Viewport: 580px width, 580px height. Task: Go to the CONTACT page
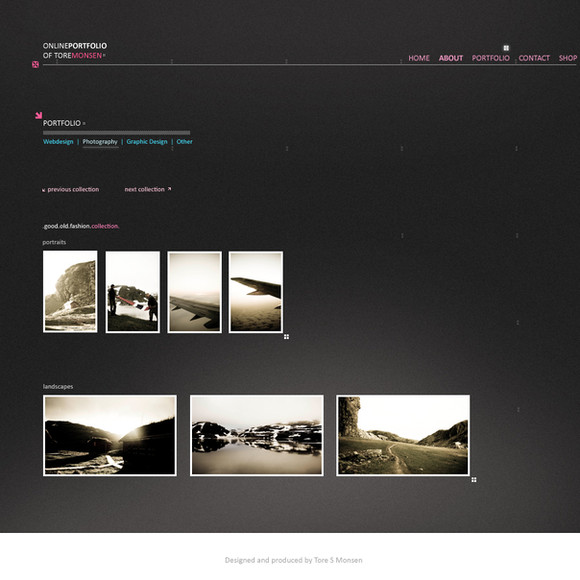[x=534, y=58]
